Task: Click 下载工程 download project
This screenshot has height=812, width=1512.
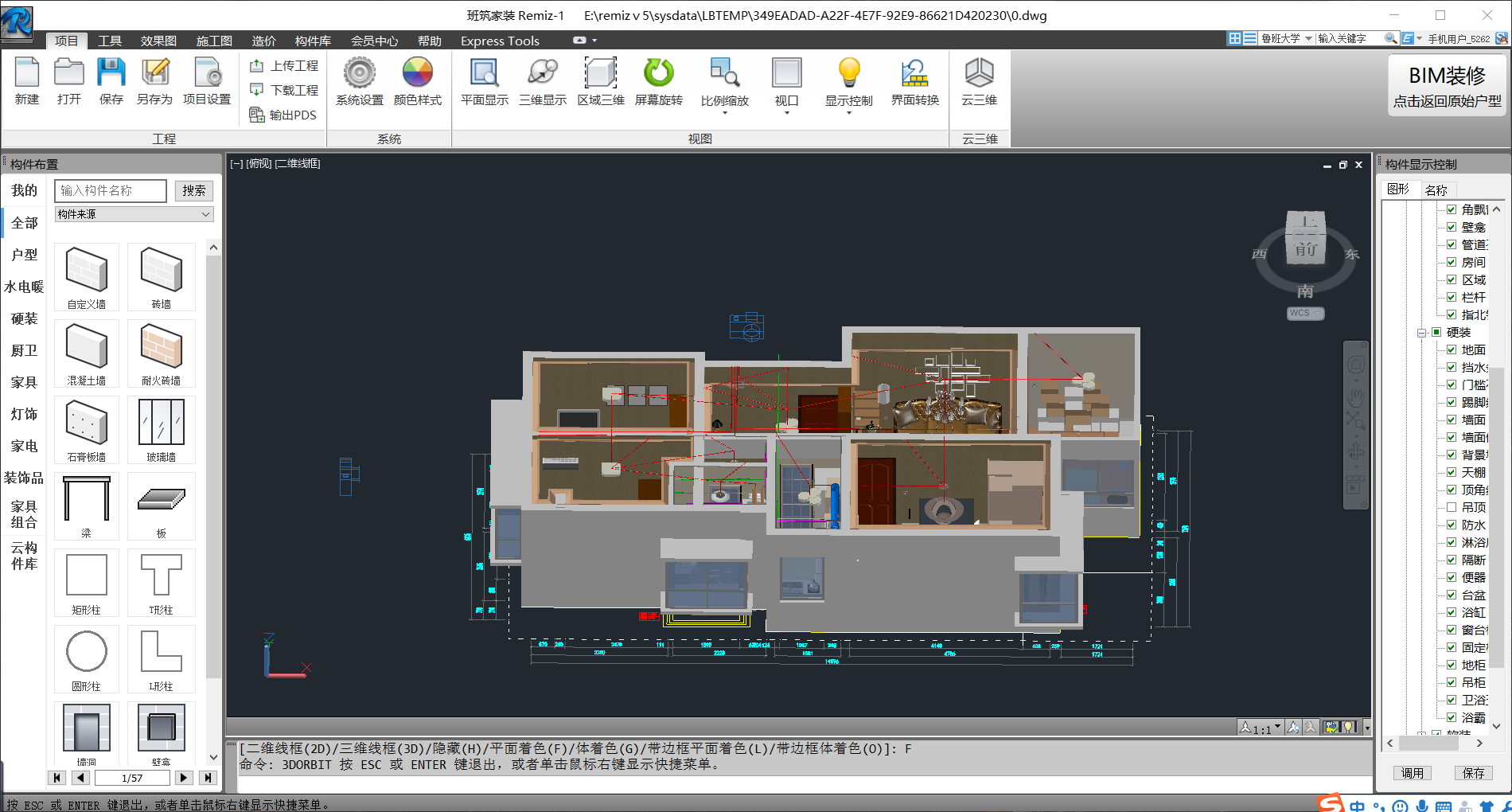Action: tap(284, 90)
